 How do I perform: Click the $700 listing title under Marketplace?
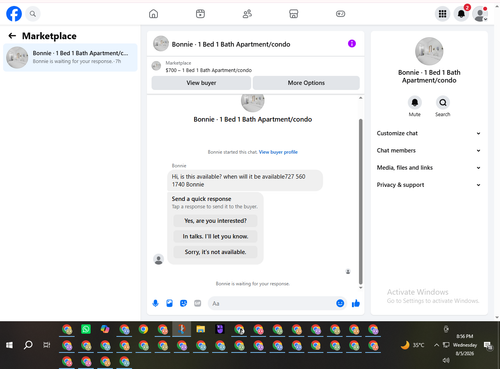point(208,70)
